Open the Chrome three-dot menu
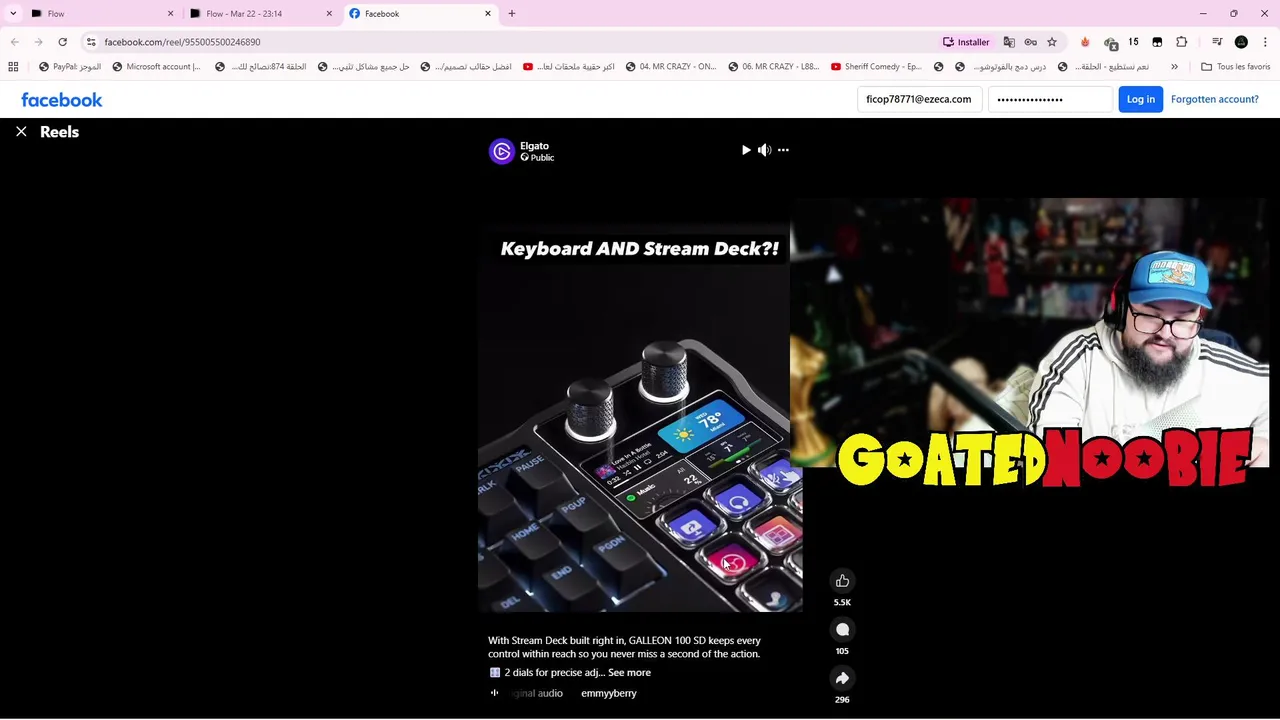The height and width of the screenshot is (720, 1280). pos(1265,42)
